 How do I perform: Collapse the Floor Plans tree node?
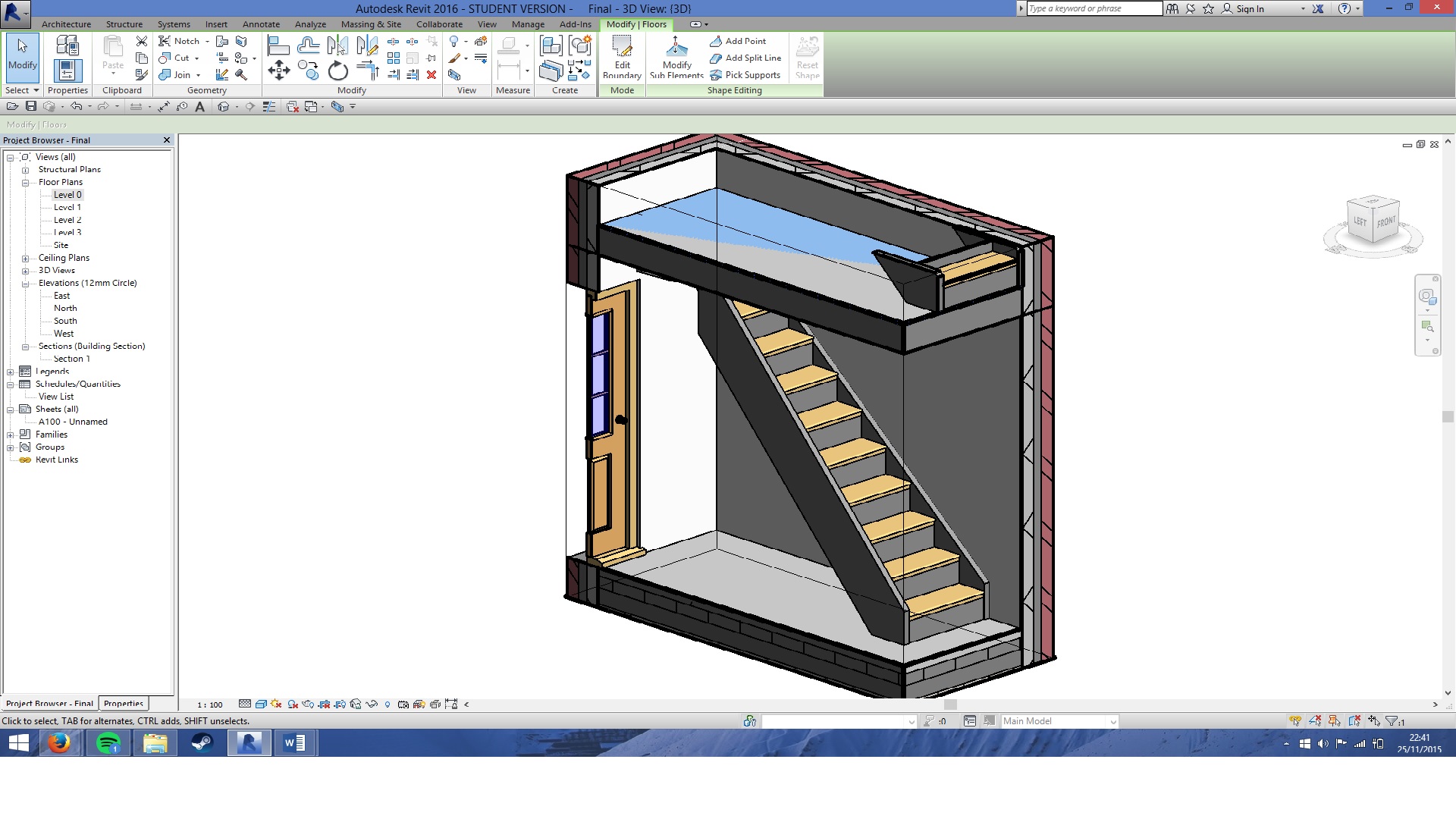[25, 183]
